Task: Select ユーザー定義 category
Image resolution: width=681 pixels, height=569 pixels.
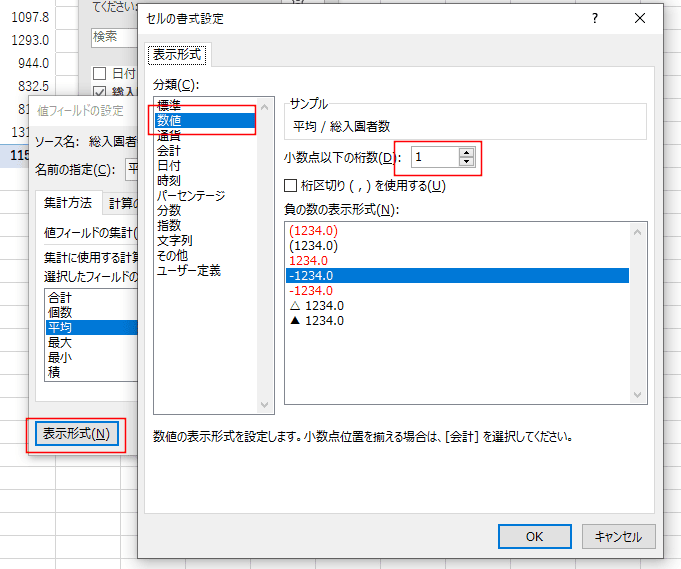Action: 189,270
